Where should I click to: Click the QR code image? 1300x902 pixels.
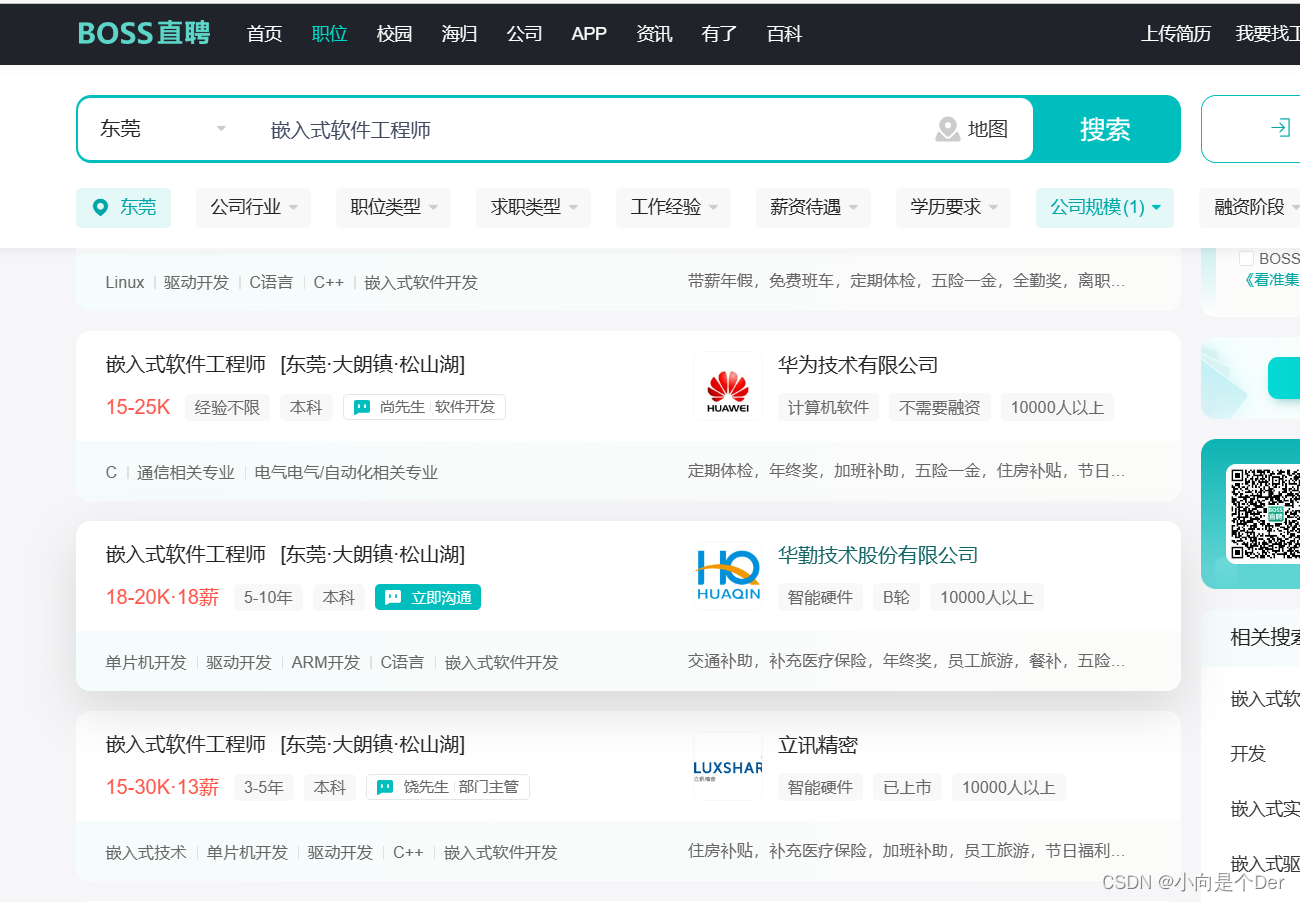[x=1264, y=513]
